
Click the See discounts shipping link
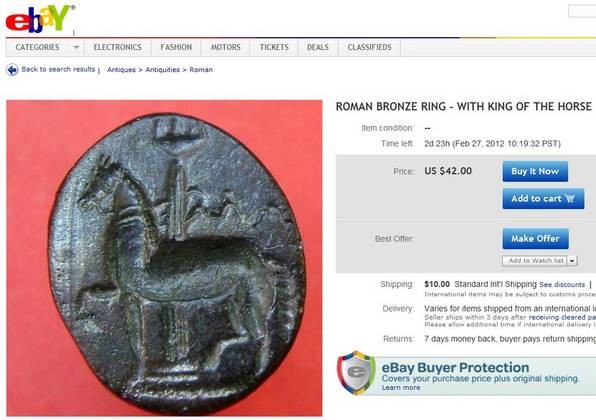(562, 285)
